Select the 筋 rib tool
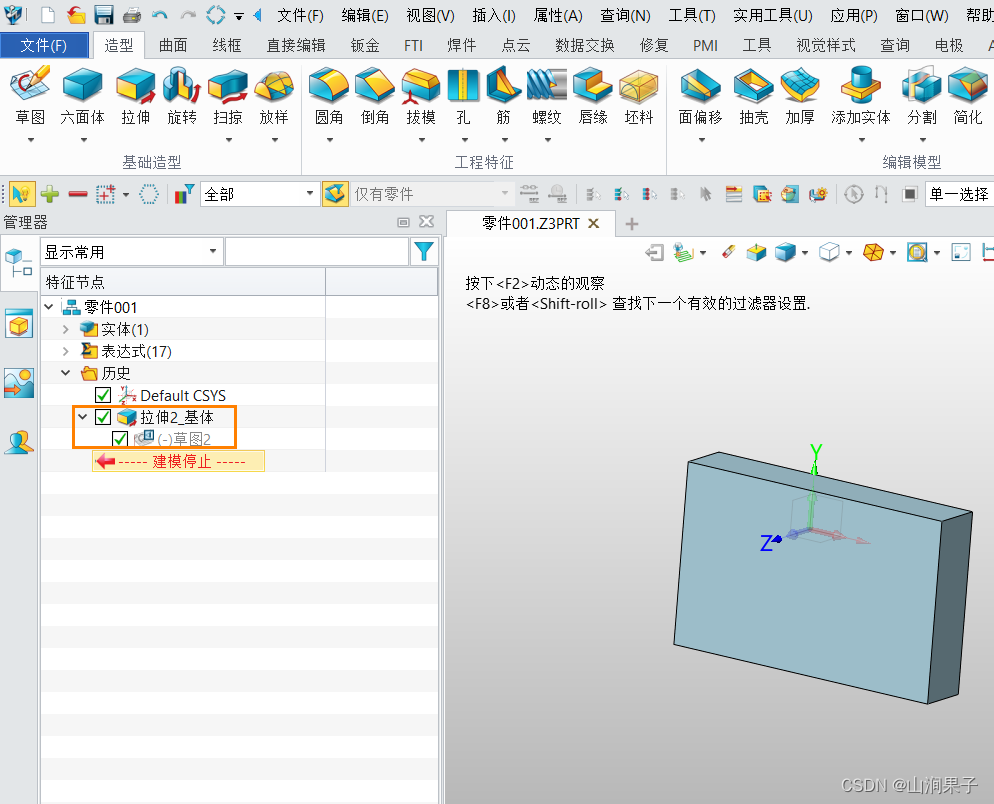This screenshot has width=994, height=804. [503, 95]
